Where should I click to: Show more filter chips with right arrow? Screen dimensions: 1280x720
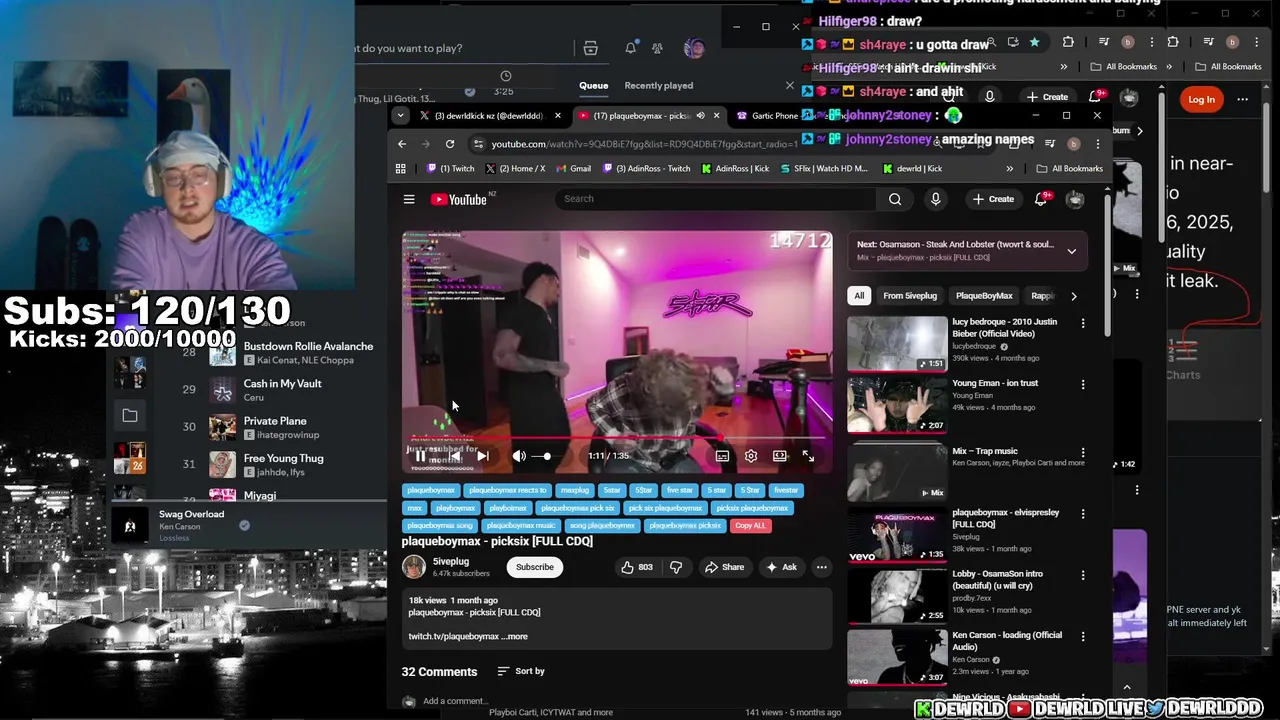point(1074,296)
